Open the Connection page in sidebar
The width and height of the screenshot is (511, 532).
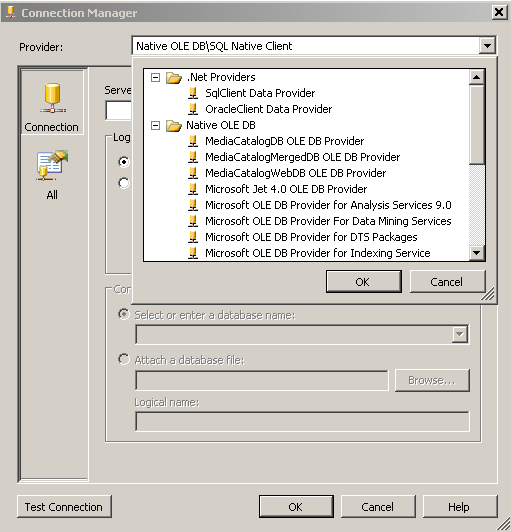[x=52, y=102]
